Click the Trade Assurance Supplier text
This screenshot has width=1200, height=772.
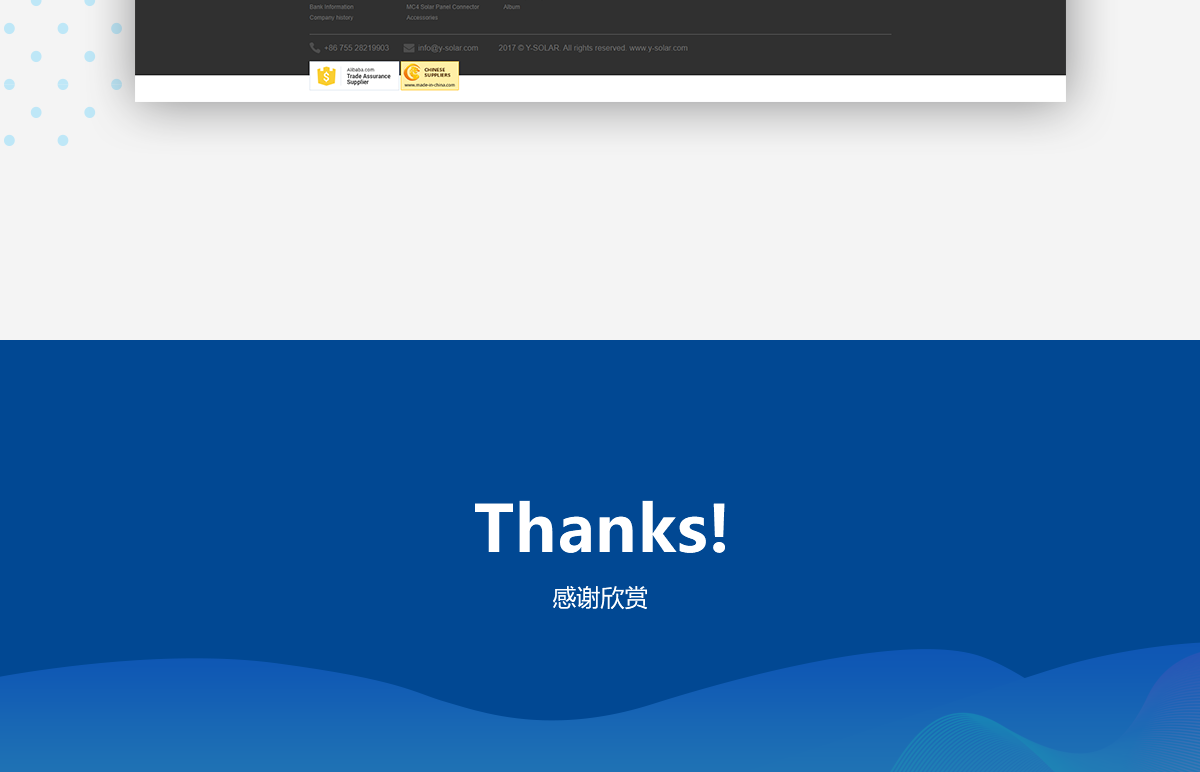368,77
